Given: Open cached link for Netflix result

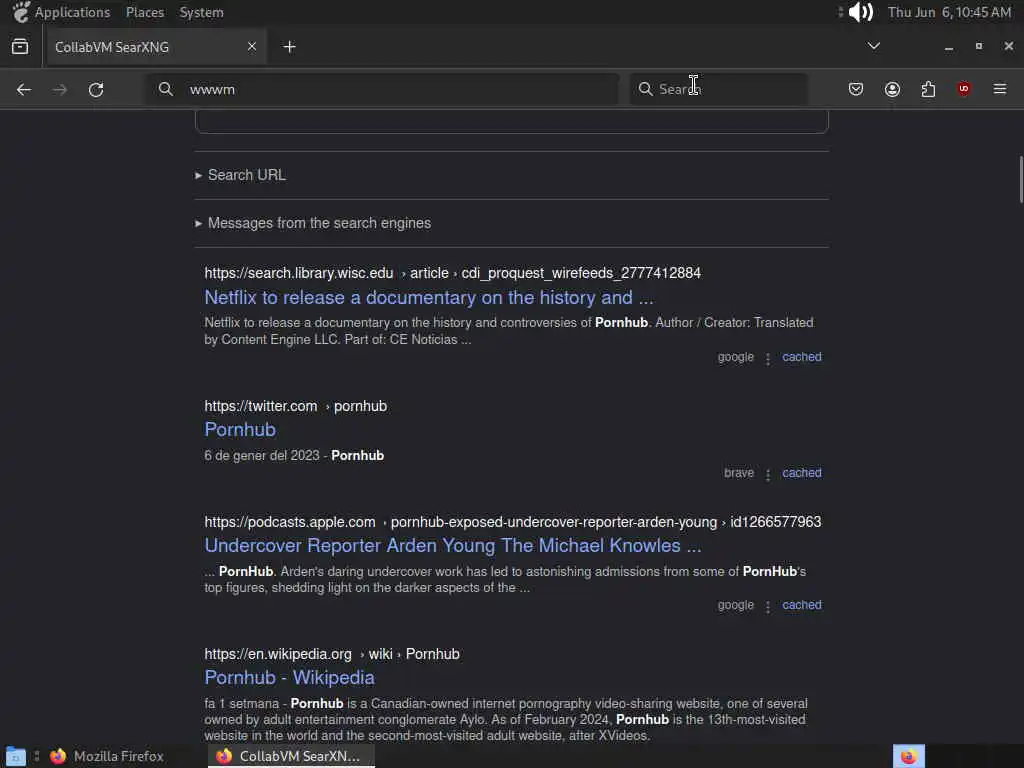Looking at the screenshot, I should (801, 357).
